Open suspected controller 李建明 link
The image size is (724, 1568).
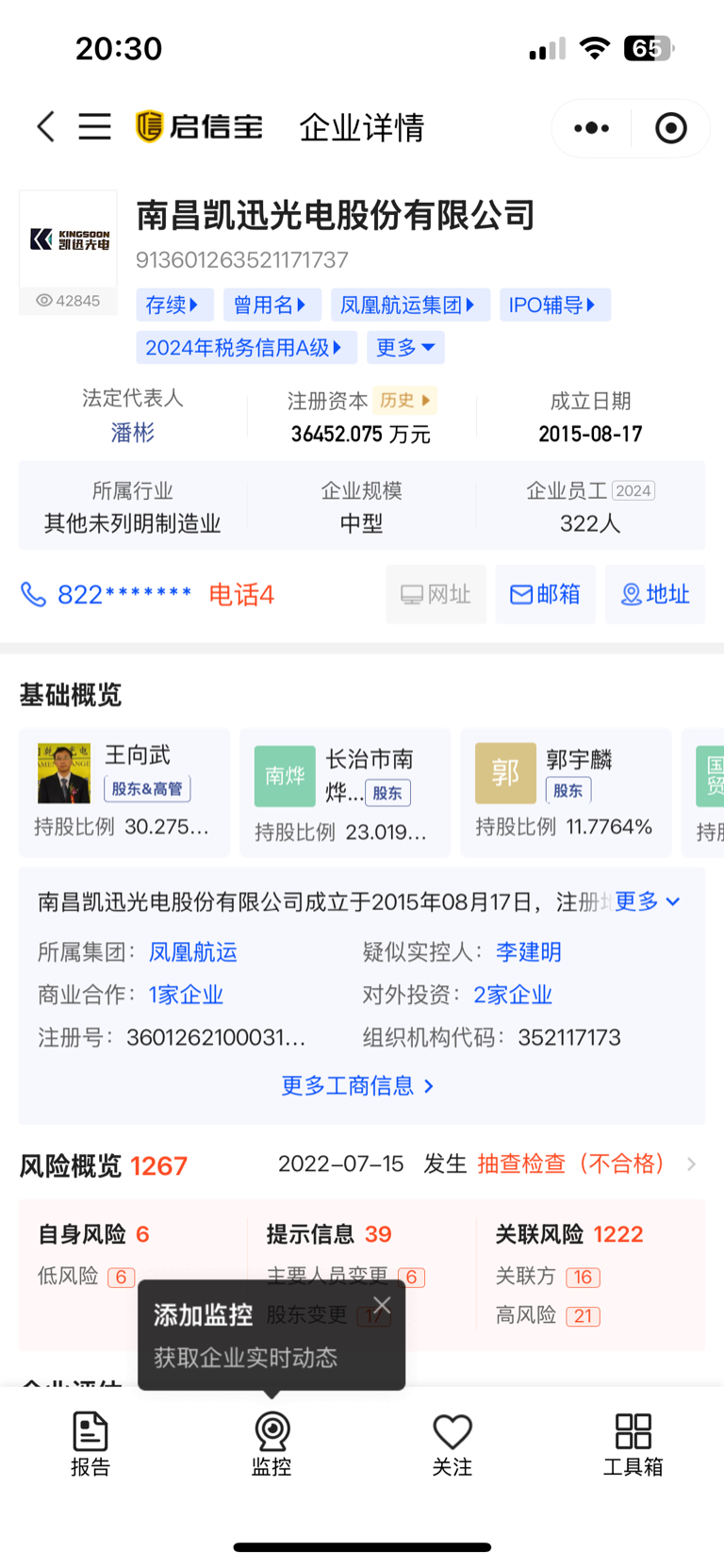(529, 952)
